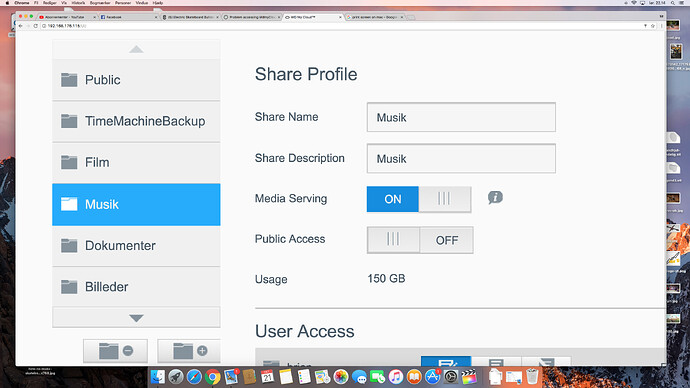This screenshot has width=690, height=388.
Task: Click the Usage value 150 GB
Action: 386,278
